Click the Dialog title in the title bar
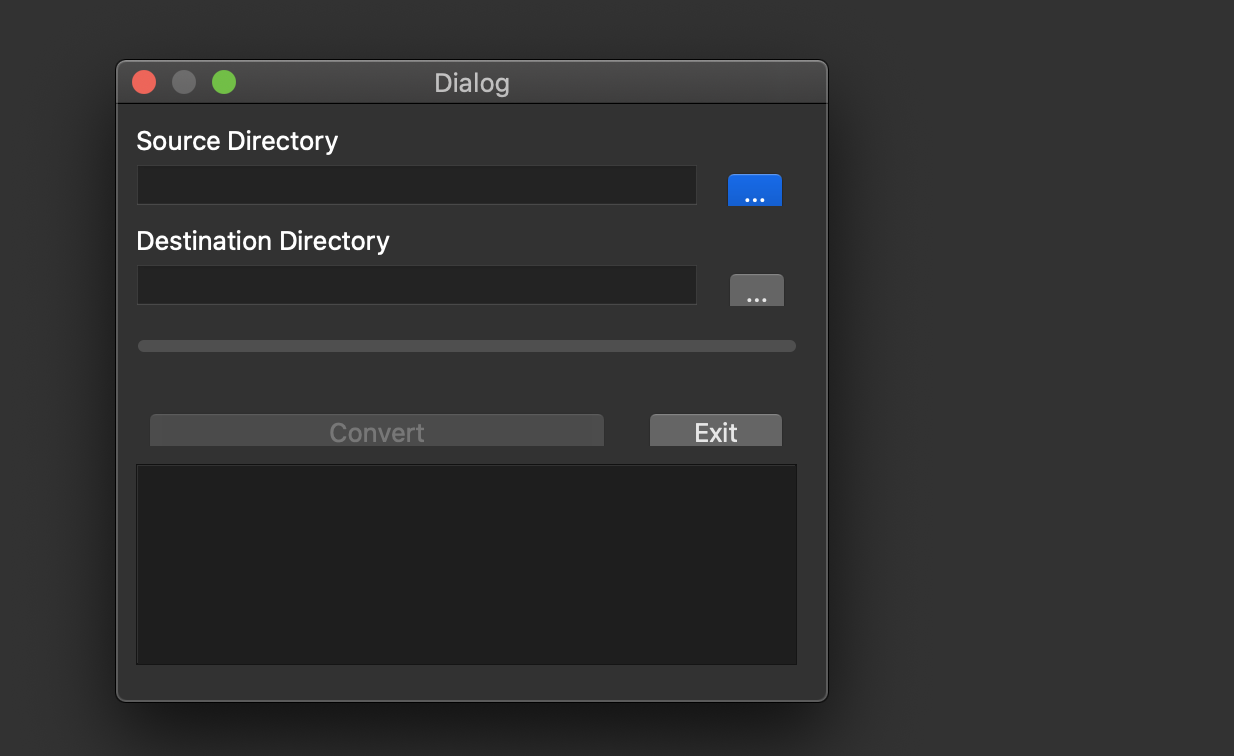 click(472, 83)
